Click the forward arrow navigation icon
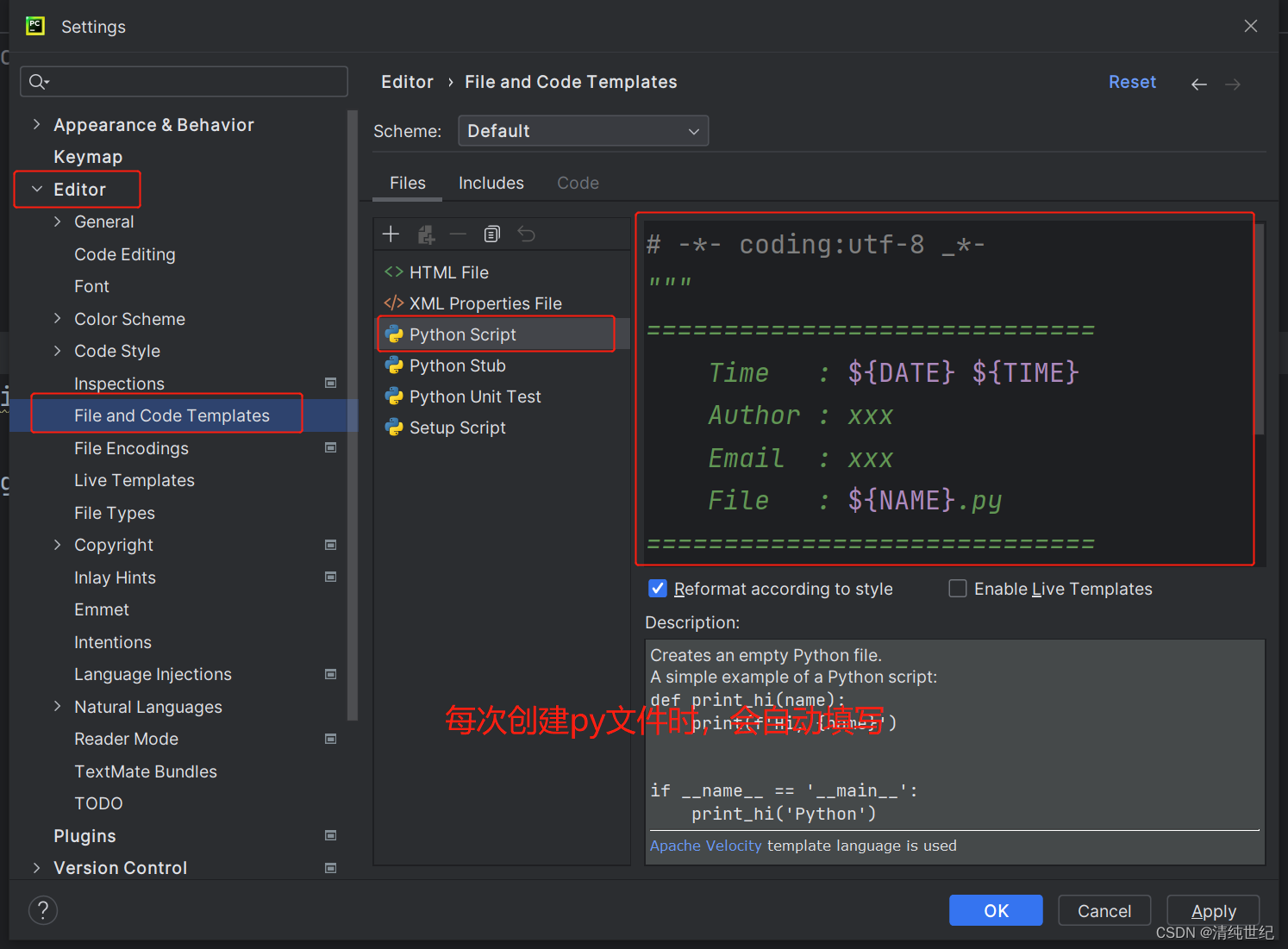 point(1233,84)
